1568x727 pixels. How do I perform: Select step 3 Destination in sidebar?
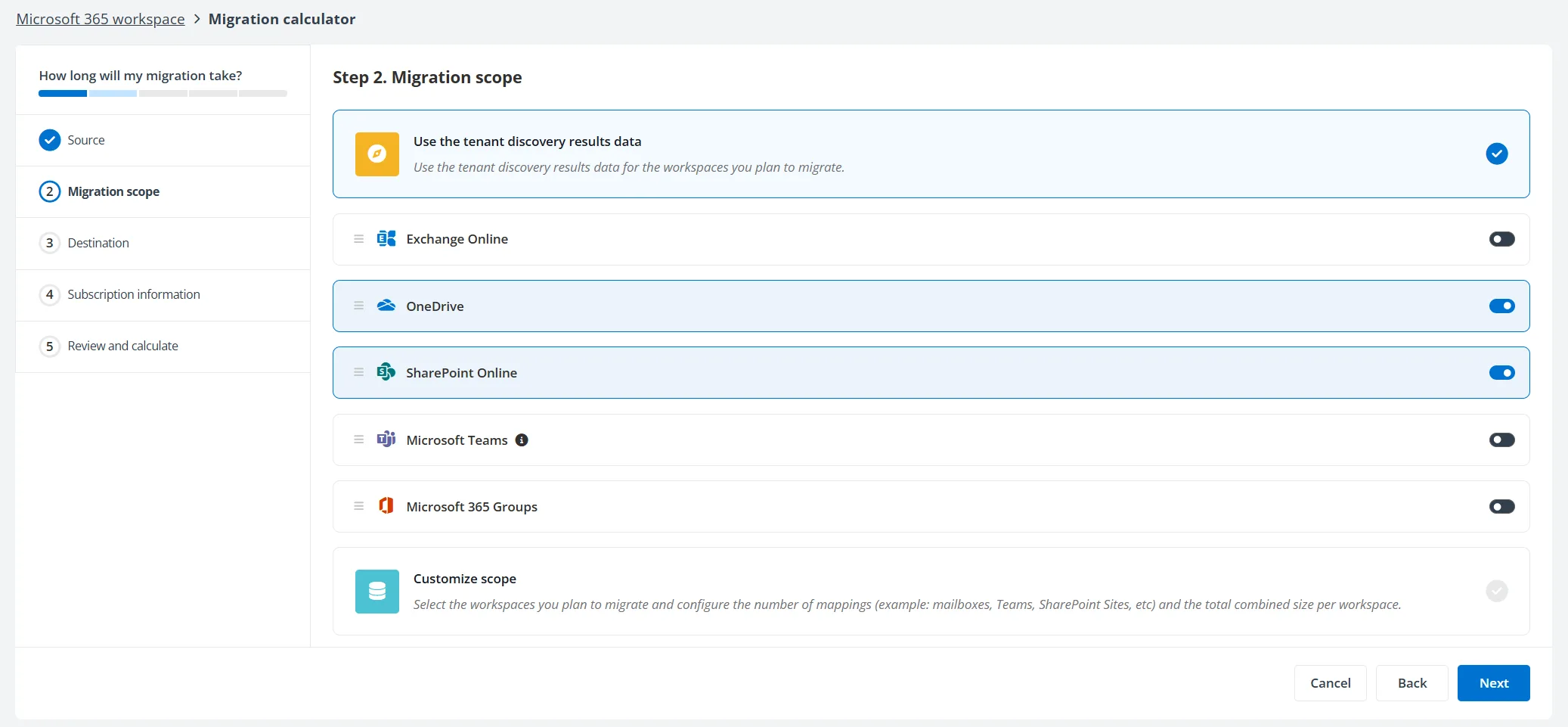tap(98, 243)
